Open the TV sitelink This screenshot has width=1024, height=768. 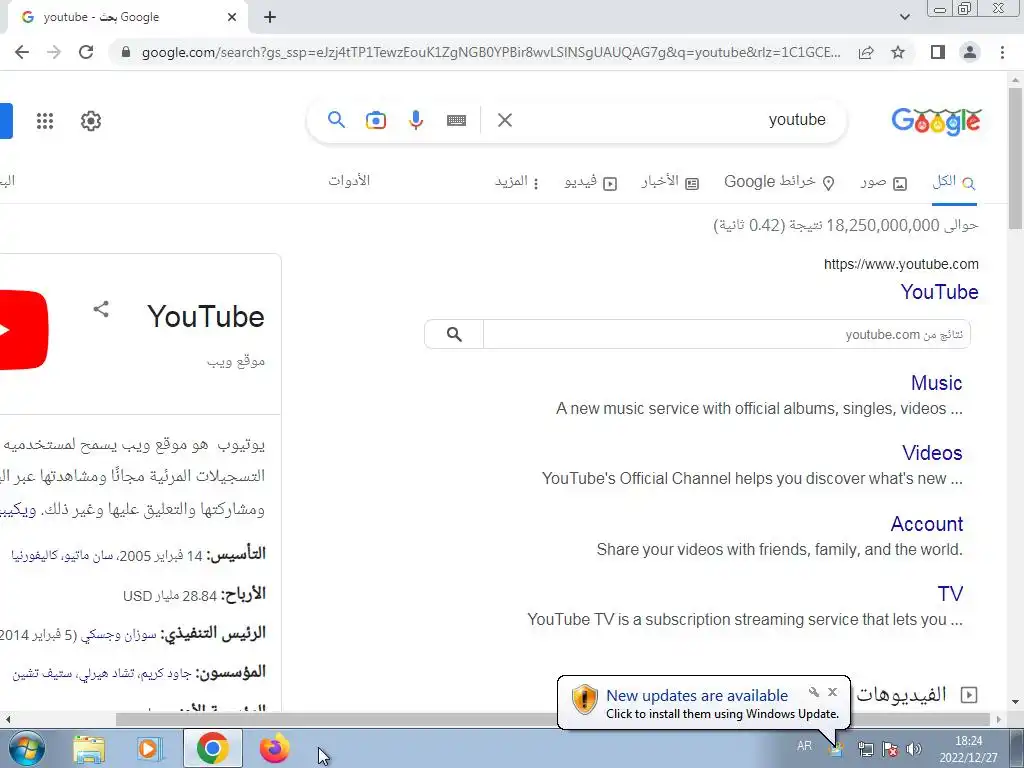(950, 594)
